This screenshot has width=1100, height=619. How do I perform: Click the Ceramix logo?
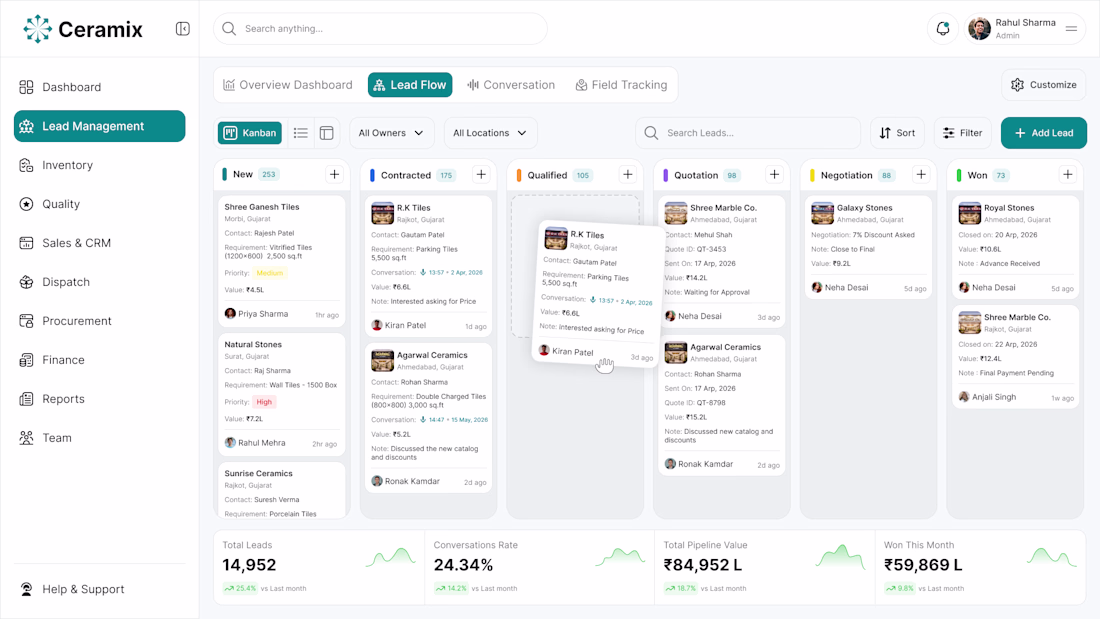pos(83,29)
